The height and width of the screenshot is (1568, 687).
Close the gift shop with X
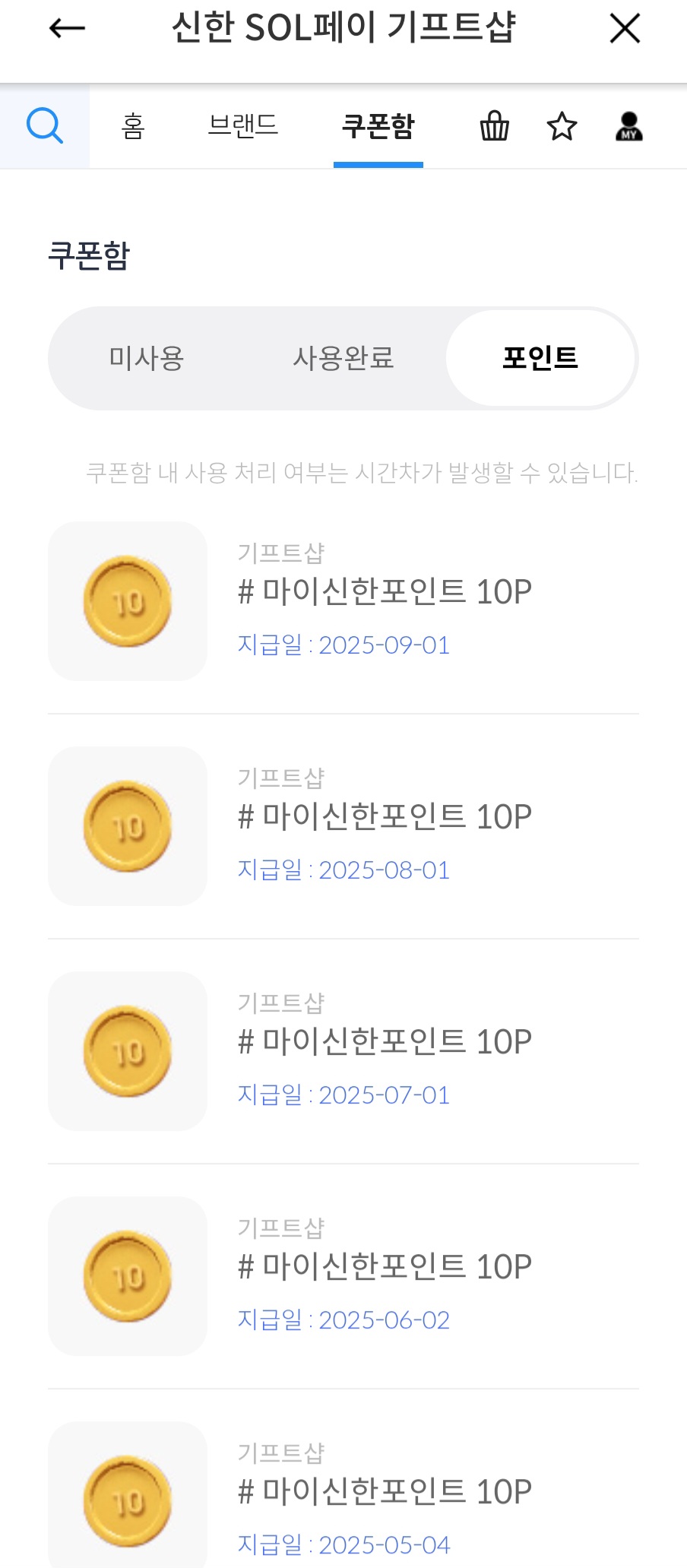(625, 29)
